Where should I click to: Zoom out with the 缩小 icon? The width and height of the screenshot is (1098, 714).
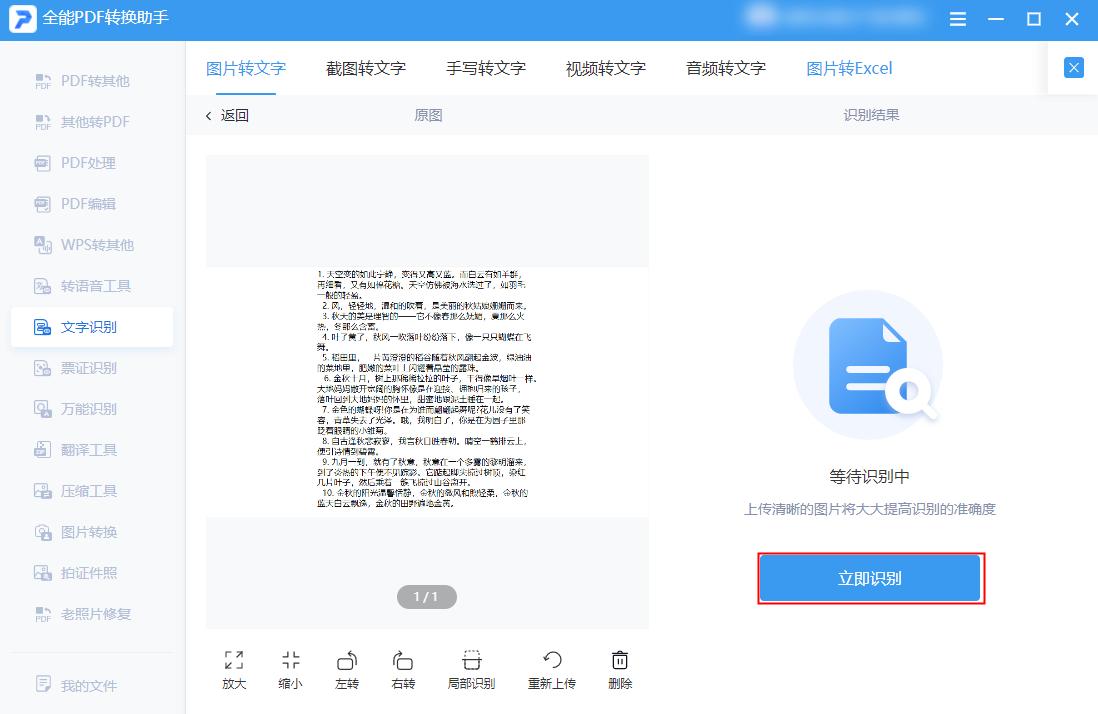pos(290,668)
